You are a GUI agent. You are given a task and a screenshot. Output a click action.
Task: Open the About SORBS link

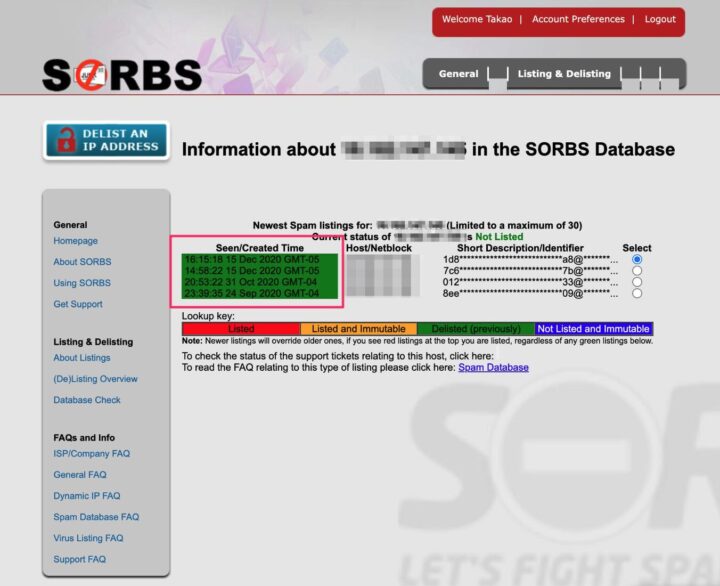[x=82, y=262]
